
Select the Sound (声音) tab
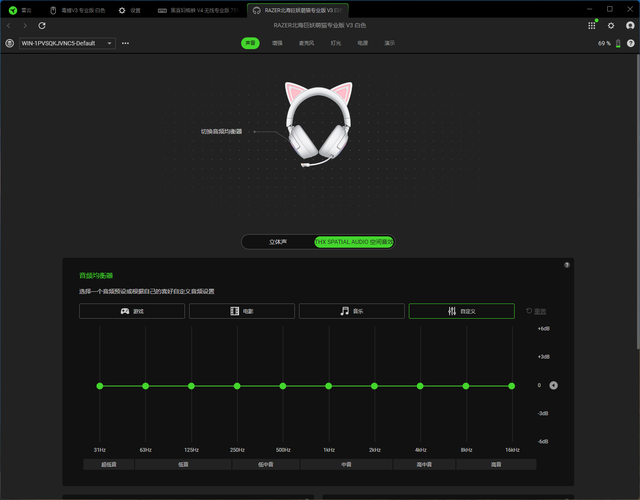pos(250,43)
